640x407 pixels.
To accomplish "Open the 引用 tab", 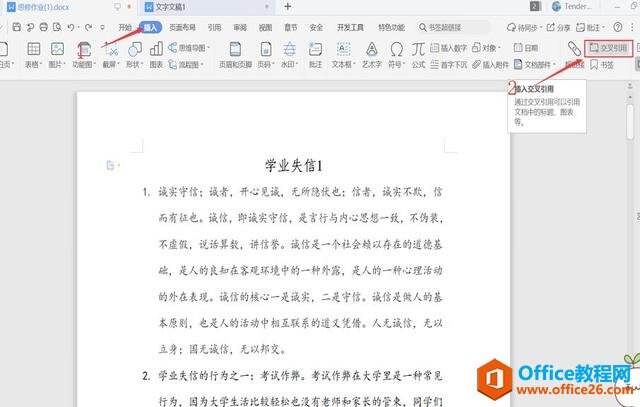I will tap(214, 27).
